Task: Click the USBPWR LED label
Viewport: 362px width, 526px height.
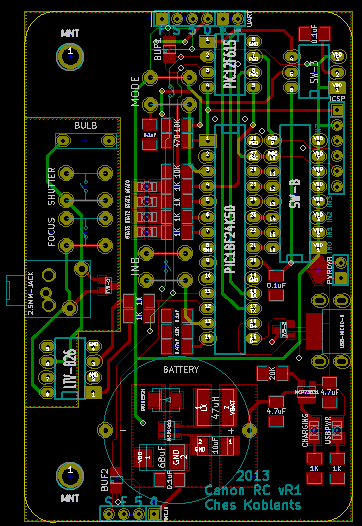Action: 328,431
